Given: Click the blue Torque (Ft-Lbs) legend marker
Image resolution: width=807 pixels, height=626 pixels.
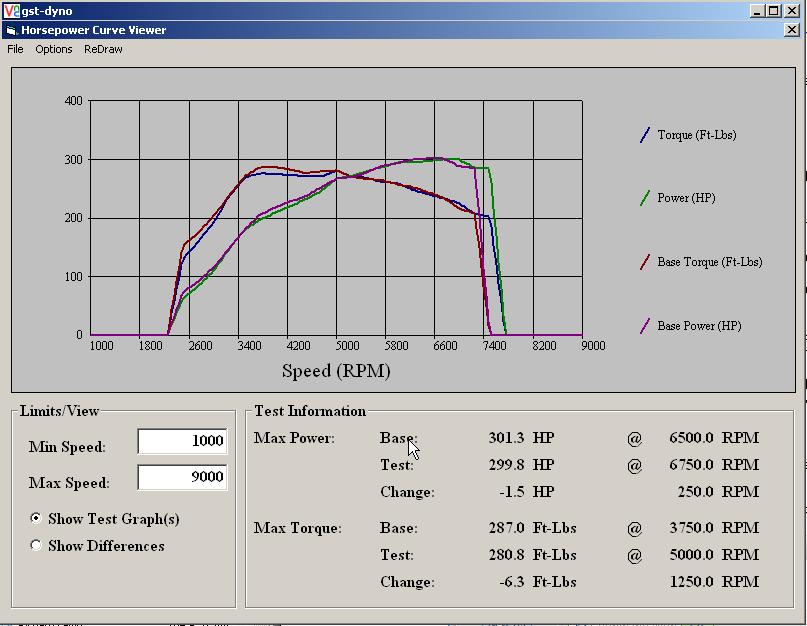Looking at the screenshot, I should [645, 135].
